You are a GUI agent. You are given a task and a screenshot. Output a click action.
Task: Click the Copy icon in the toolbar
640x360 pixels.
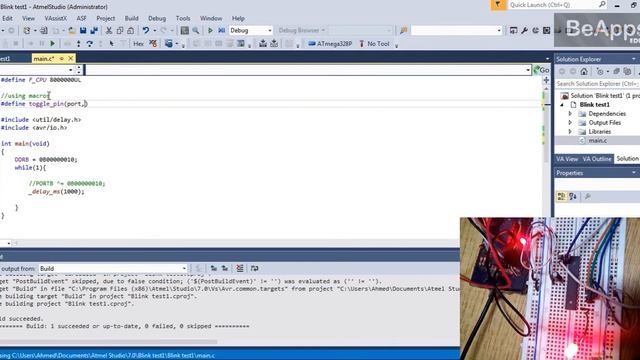(120, 31)
